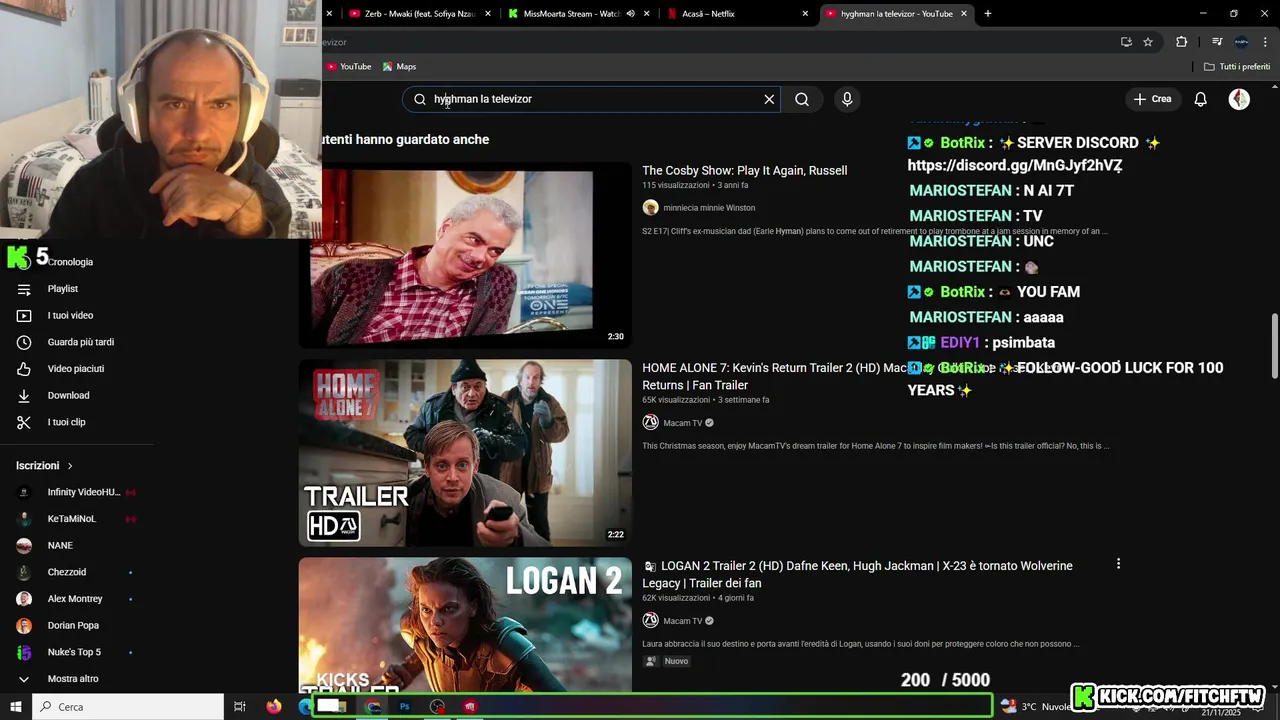The width and height of the screenshot is (1280, 720).
Task: Open Video piaciuti in sidebar
Action: pos(76,369)
